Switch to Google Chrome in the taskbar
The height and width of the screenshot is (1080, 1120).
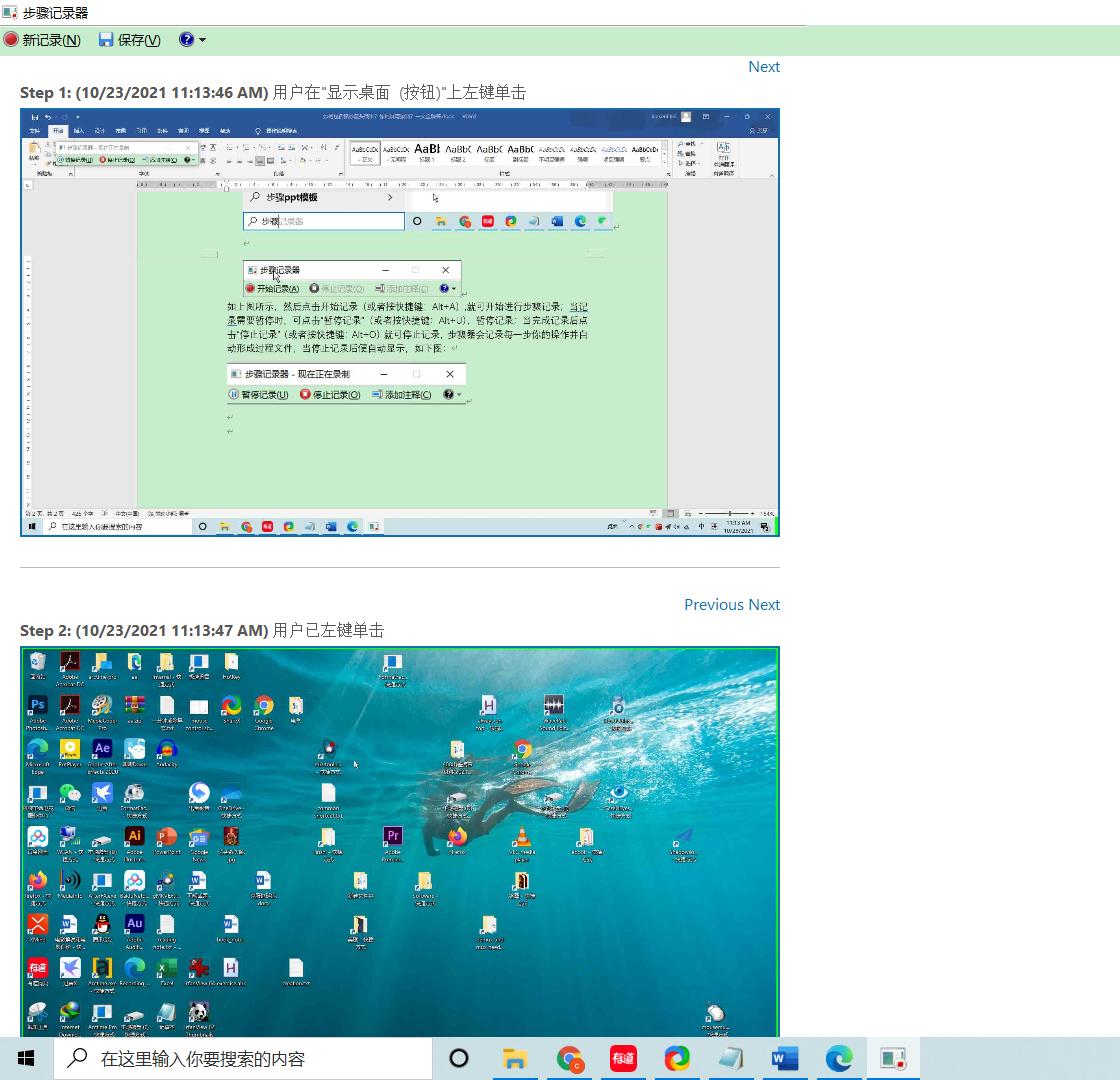pos(569,1058)
